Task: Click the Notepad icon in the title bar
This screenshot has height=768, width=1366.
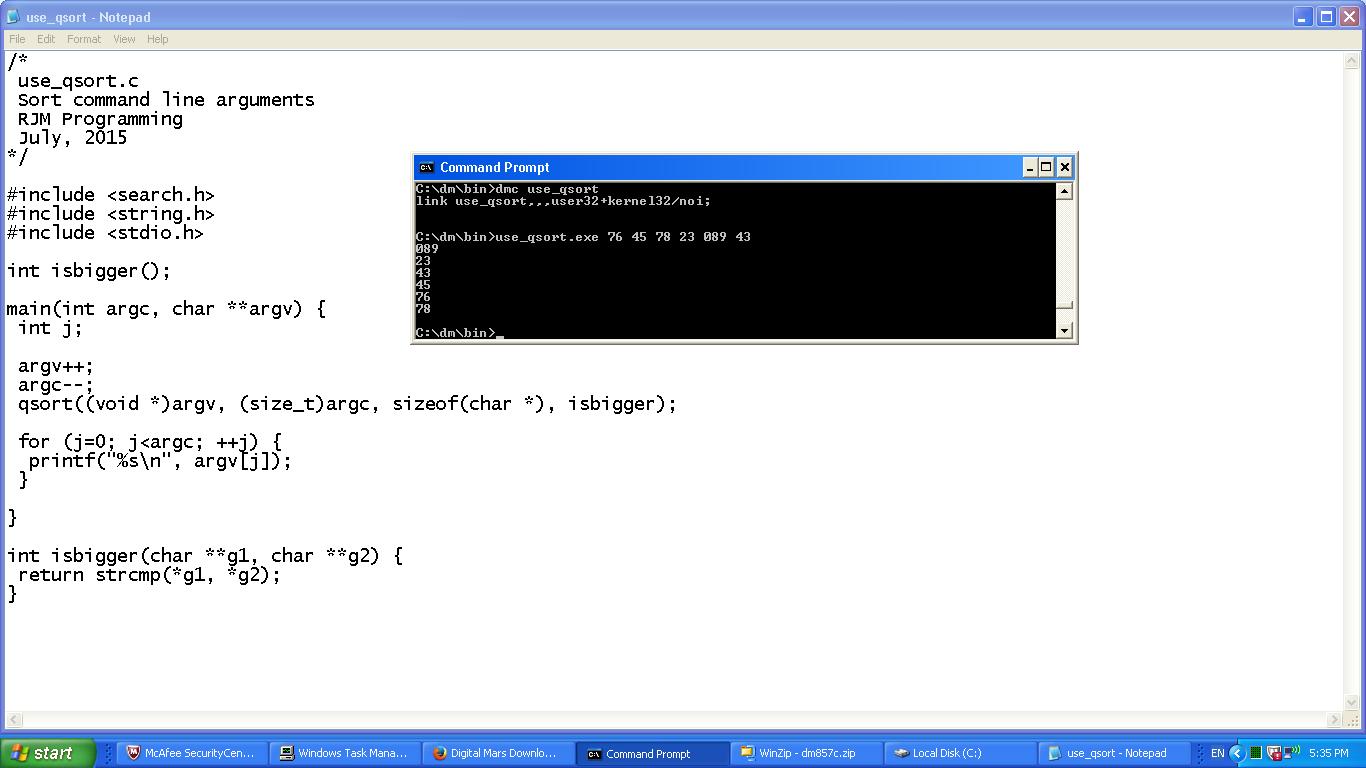Action: (13, 17)
